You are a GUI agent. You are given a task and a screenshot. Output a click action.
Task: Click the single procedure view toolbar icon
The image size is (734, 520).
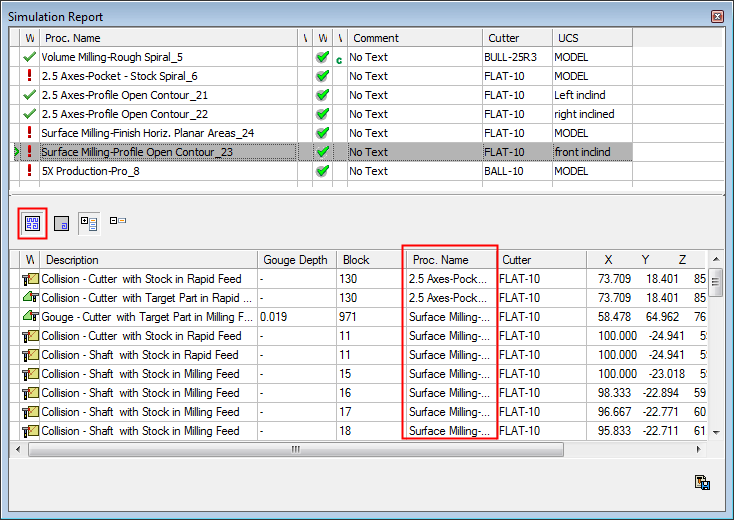pos(61,223)
